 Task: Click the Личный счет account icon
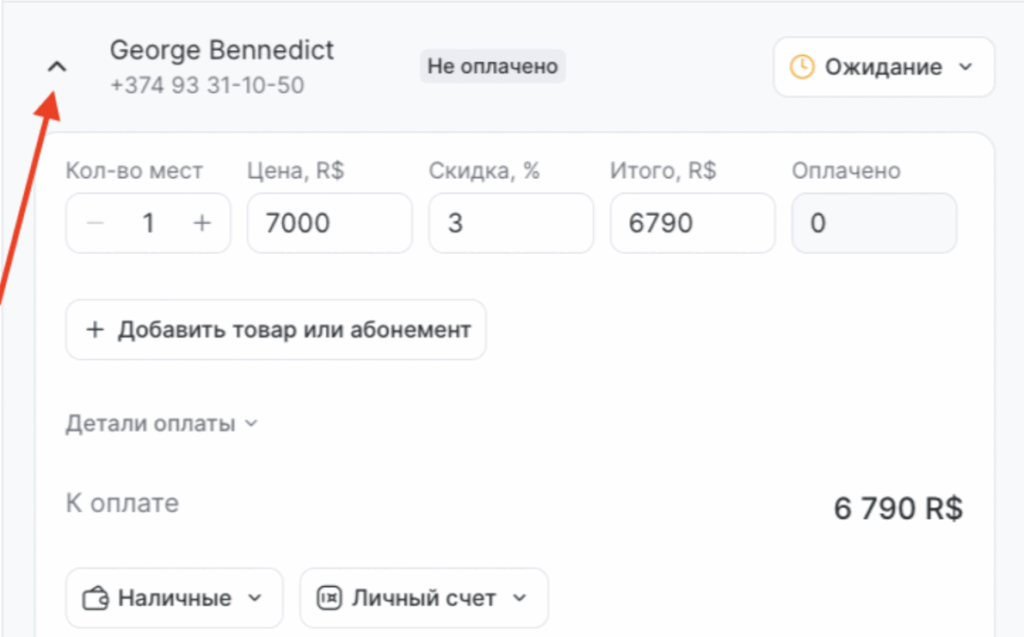[329, 598]
